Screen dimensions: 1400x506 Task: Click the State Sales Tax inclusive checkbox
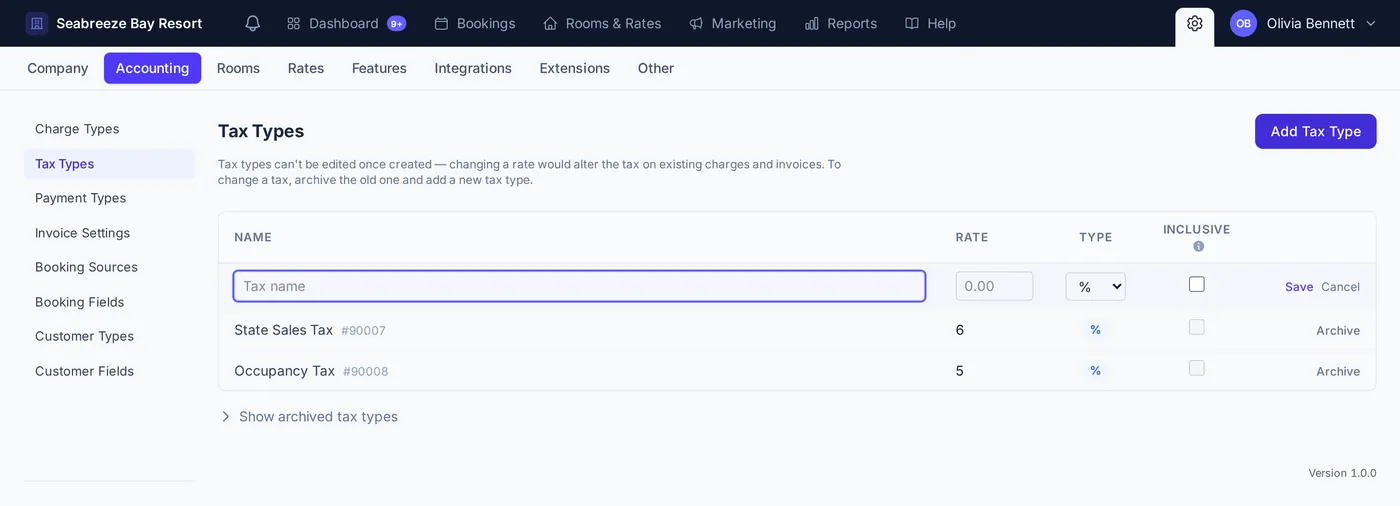[x=1197, y=327]
